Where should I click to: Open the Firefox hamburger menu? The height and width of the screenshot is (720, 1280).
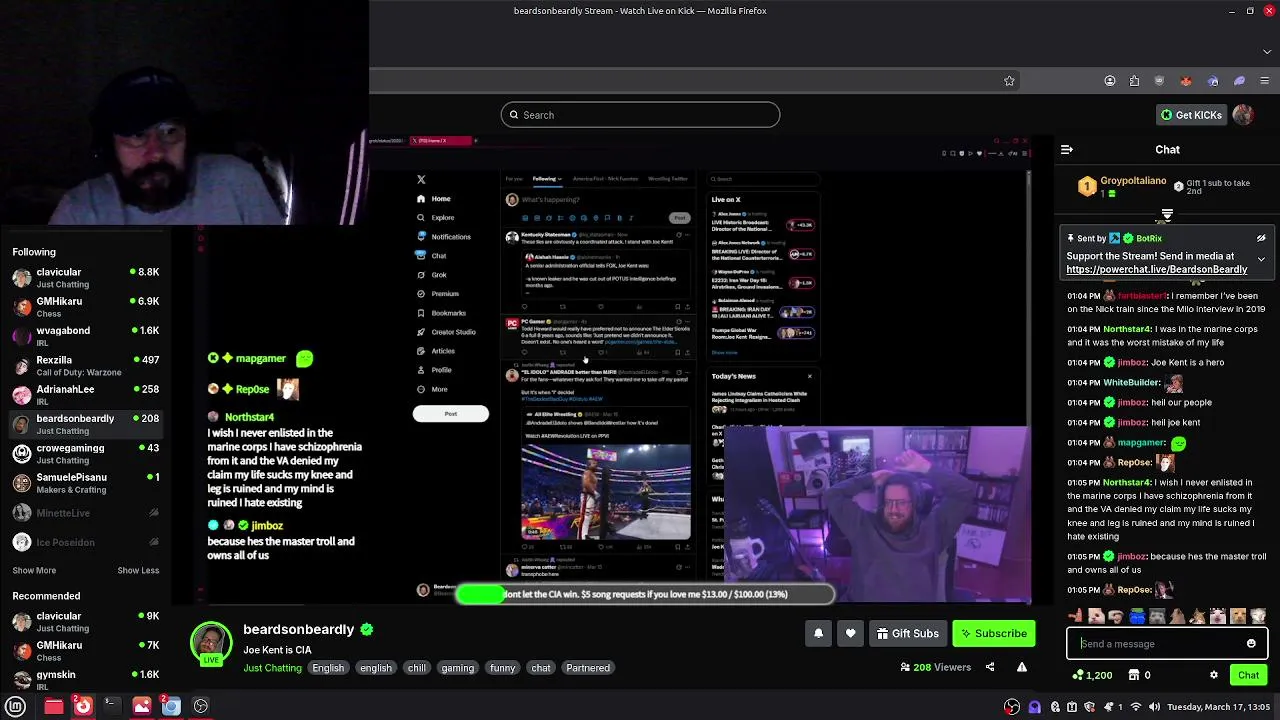tap(1264, 81)
